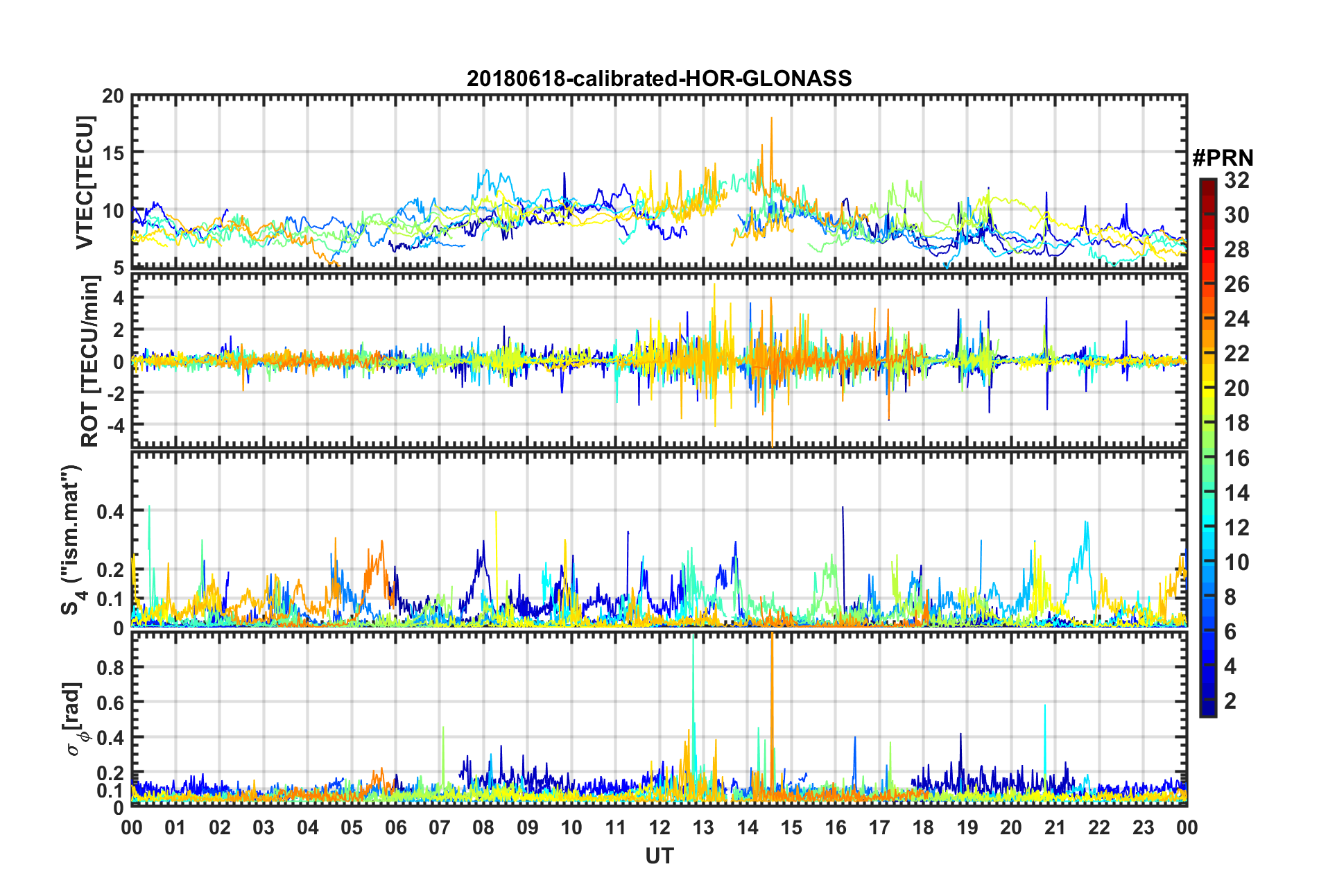Click inside the σφ phase scintillation panel
The image size is (1319, 896).
(659, 719)
